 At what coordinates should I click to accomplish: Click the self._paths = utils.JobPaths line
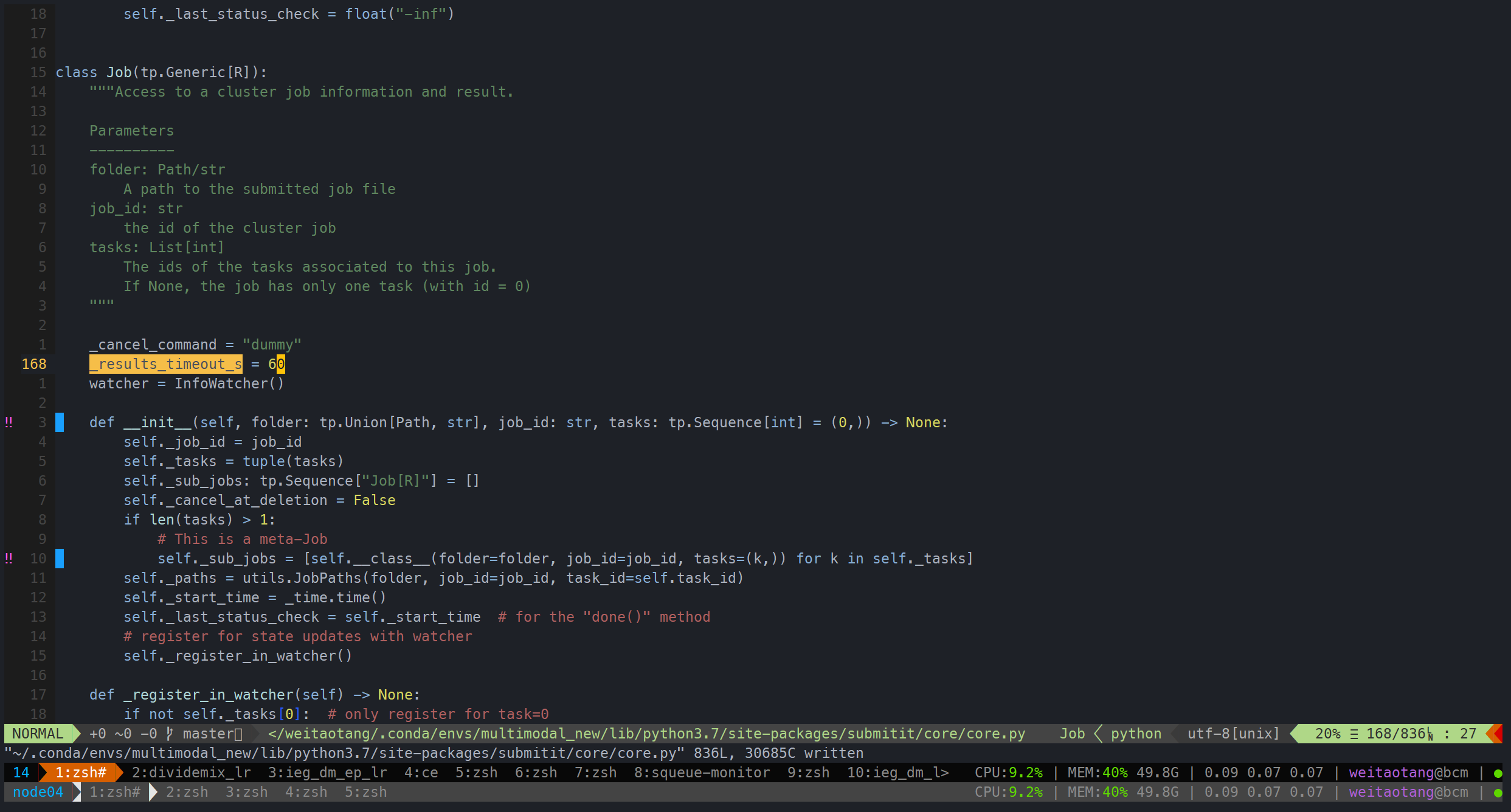coord(434,578)
